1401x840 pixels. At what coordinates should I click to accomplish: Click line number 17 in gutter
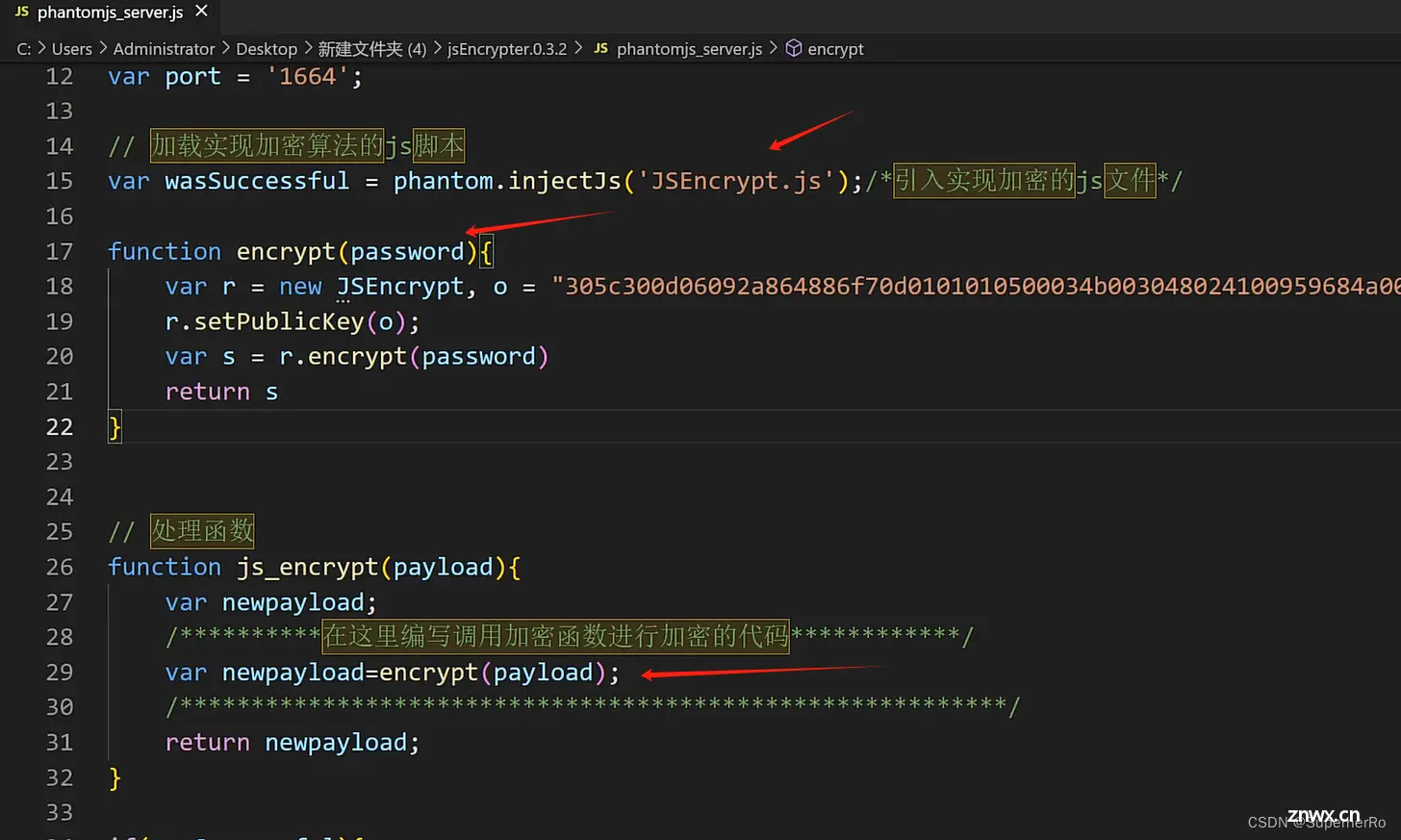60,252
